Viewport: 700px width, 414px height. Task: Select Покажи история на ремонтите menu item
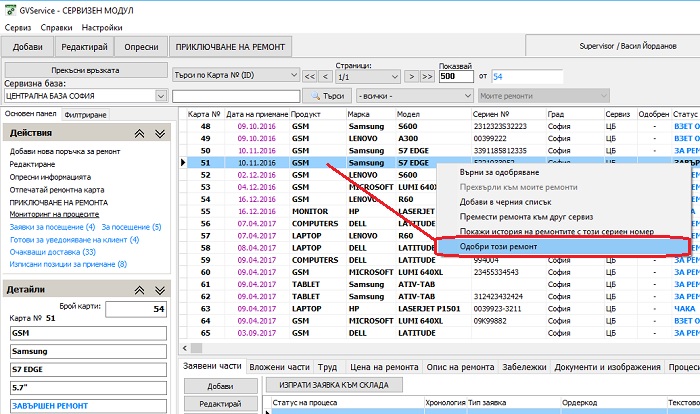[x=562, y=231]
